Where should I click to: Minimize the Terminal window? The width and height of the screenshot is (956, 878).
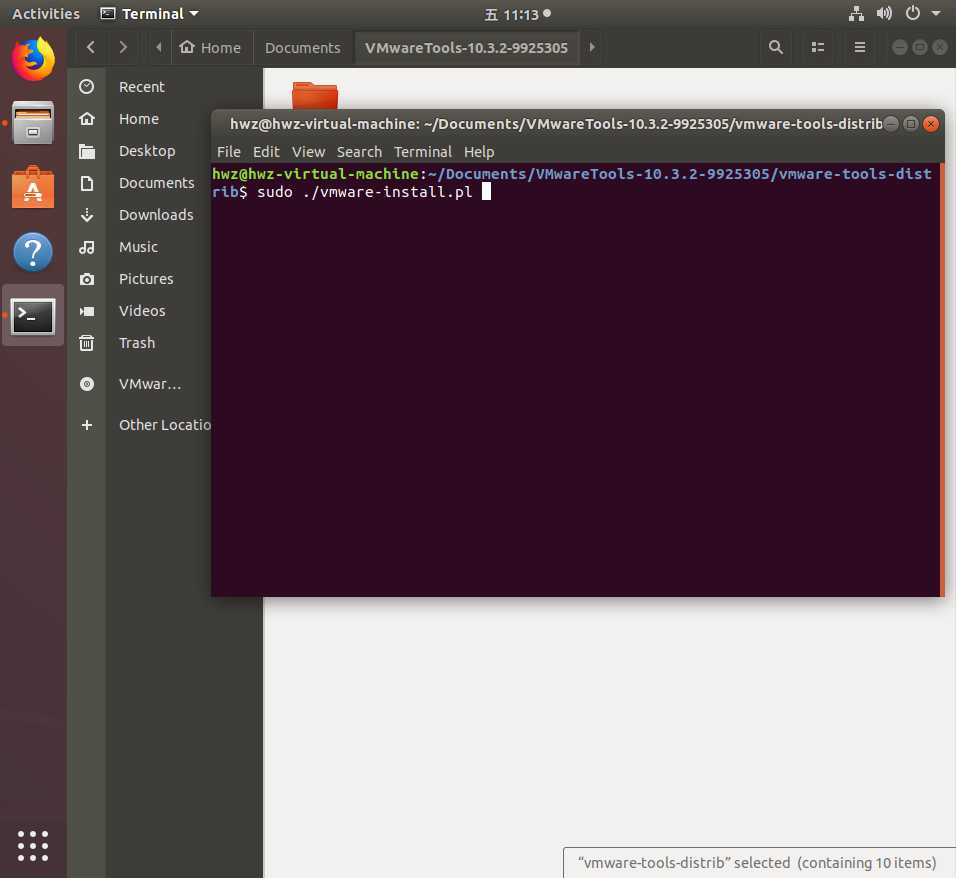(891, 124)
